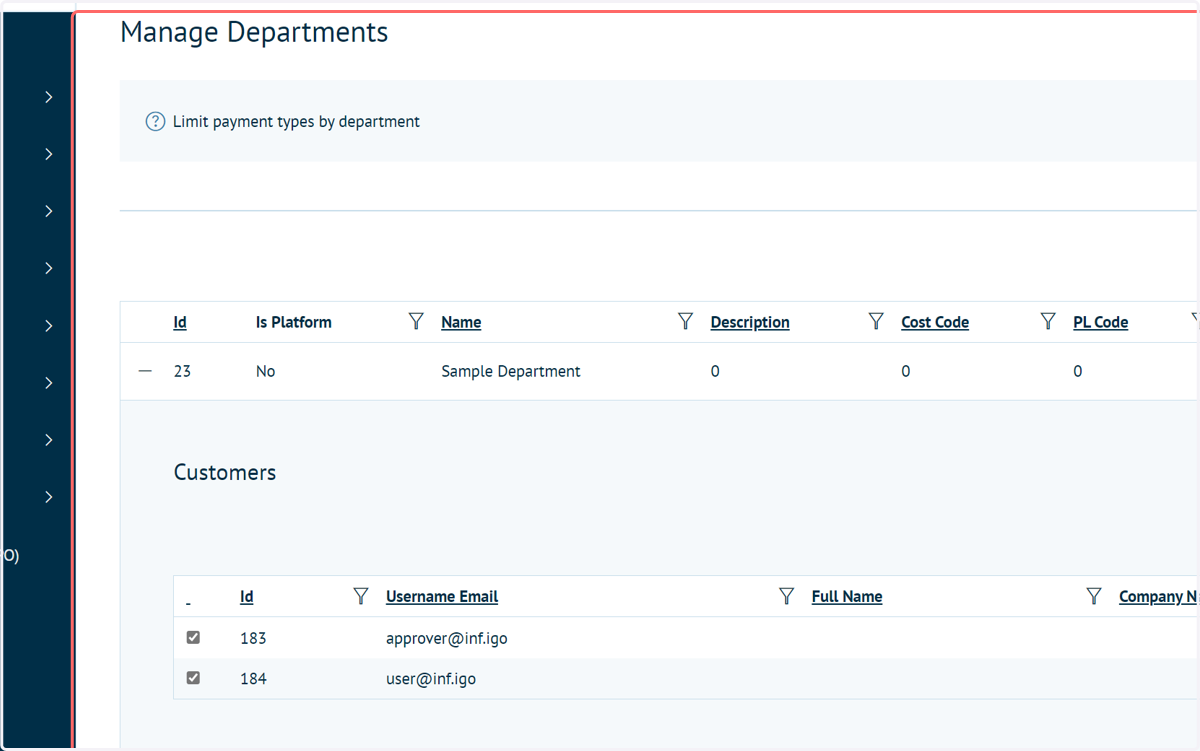The height and width of the screenshot is (751, 1200).
Task: Sort departments by Id column
Action: click(180, 322)
